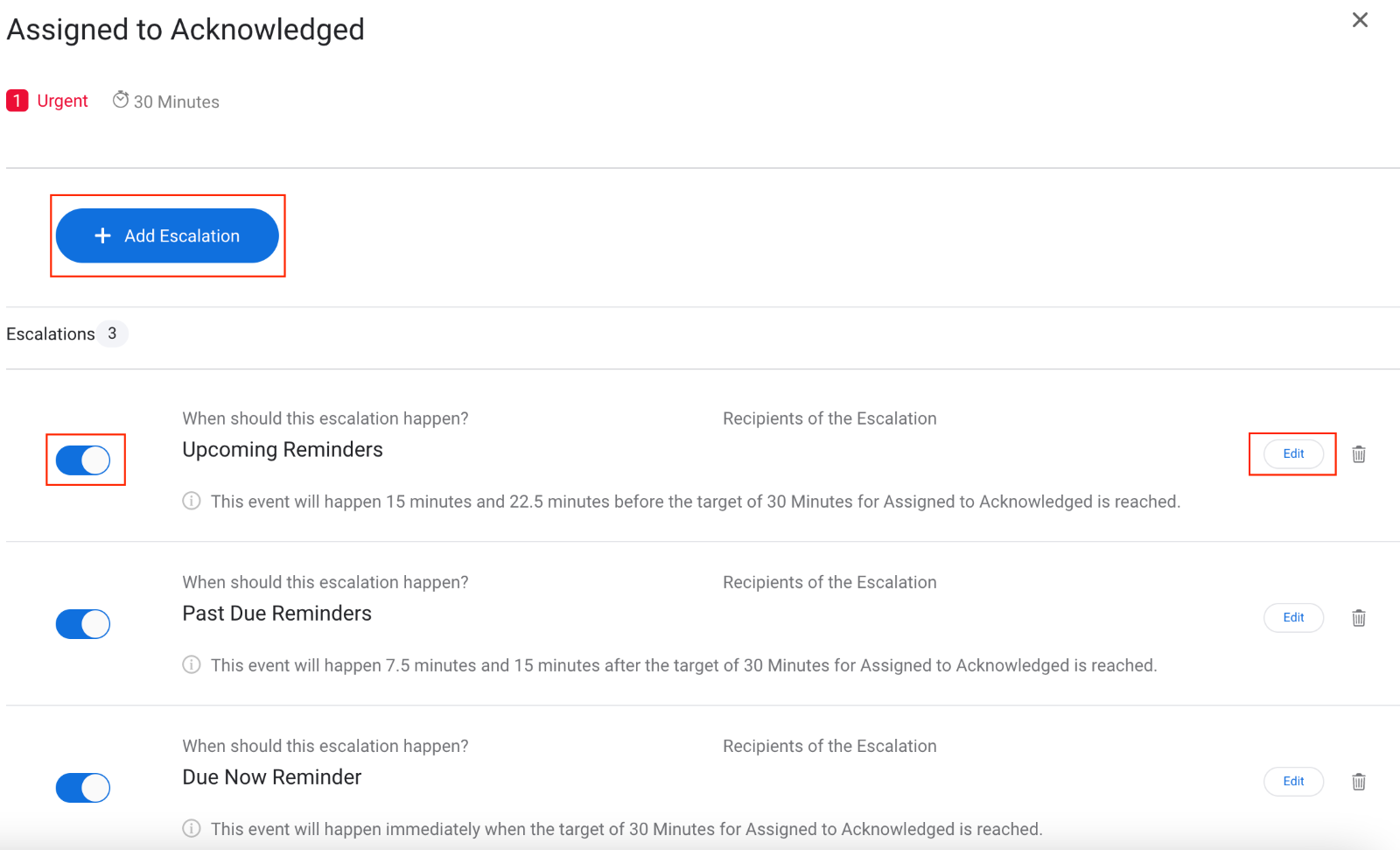Click the Escalations count badge
Screen dimensions: 1400x850
click(x=112, y=334)
